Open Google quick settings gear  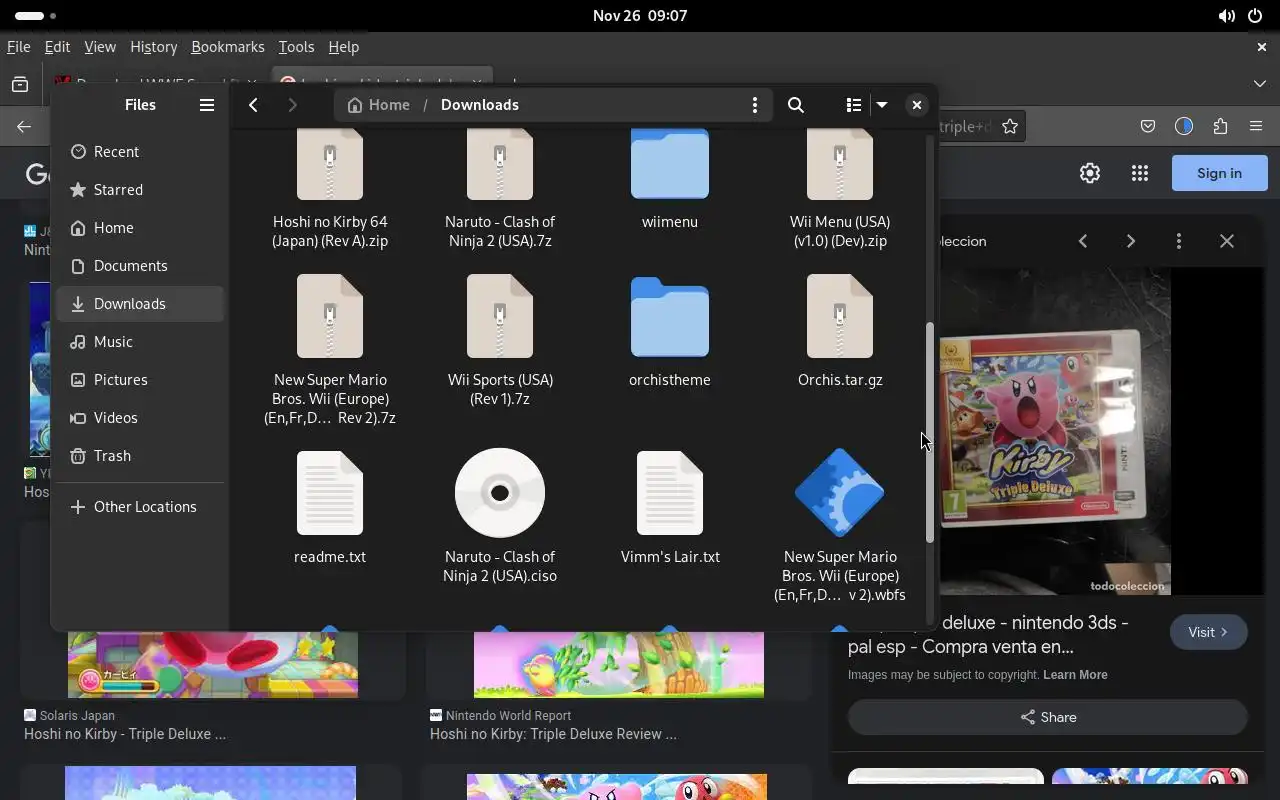click(1090, 173)
